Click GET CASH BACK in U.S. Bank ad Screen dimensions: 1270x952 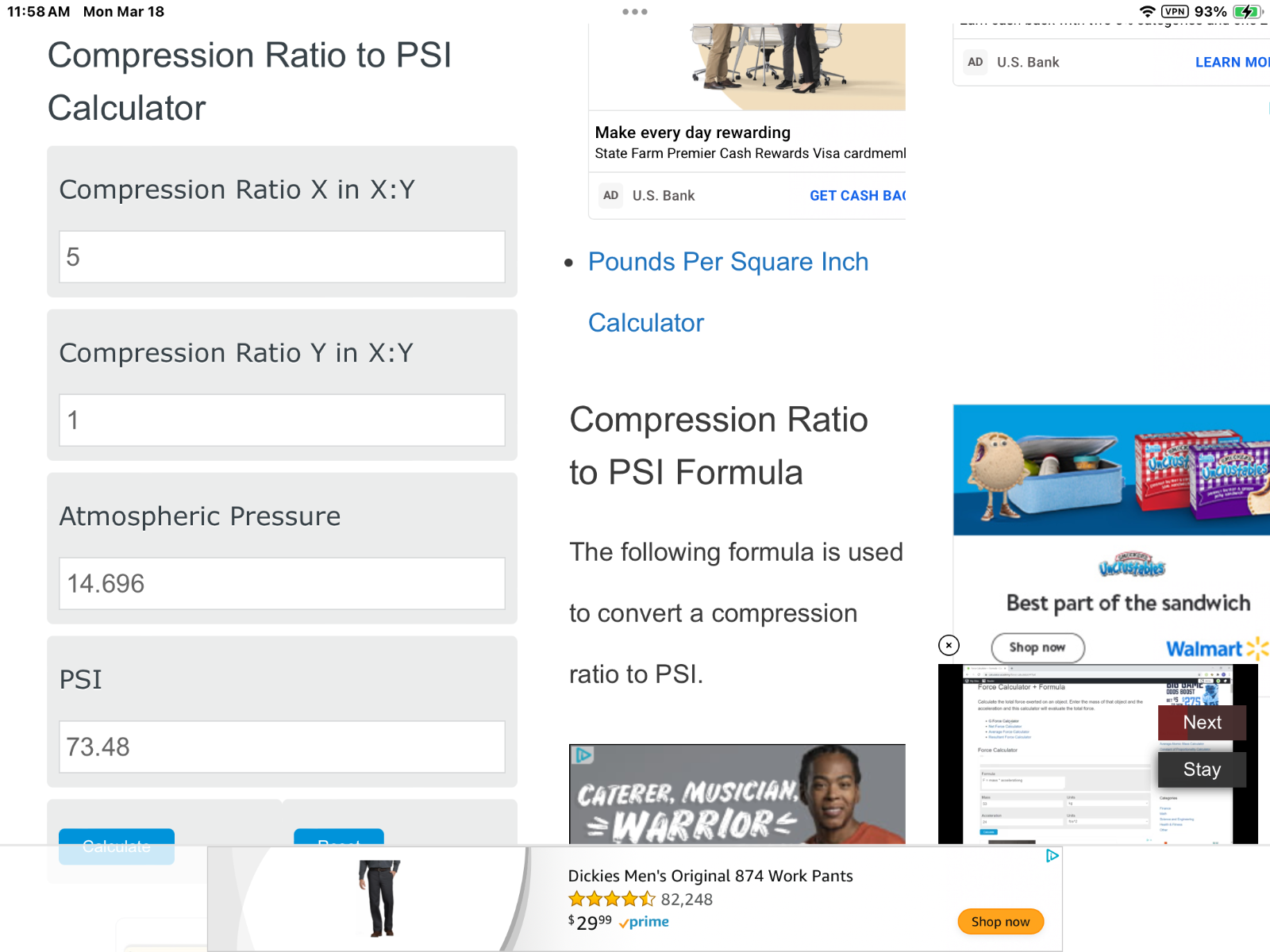[857, 196]
